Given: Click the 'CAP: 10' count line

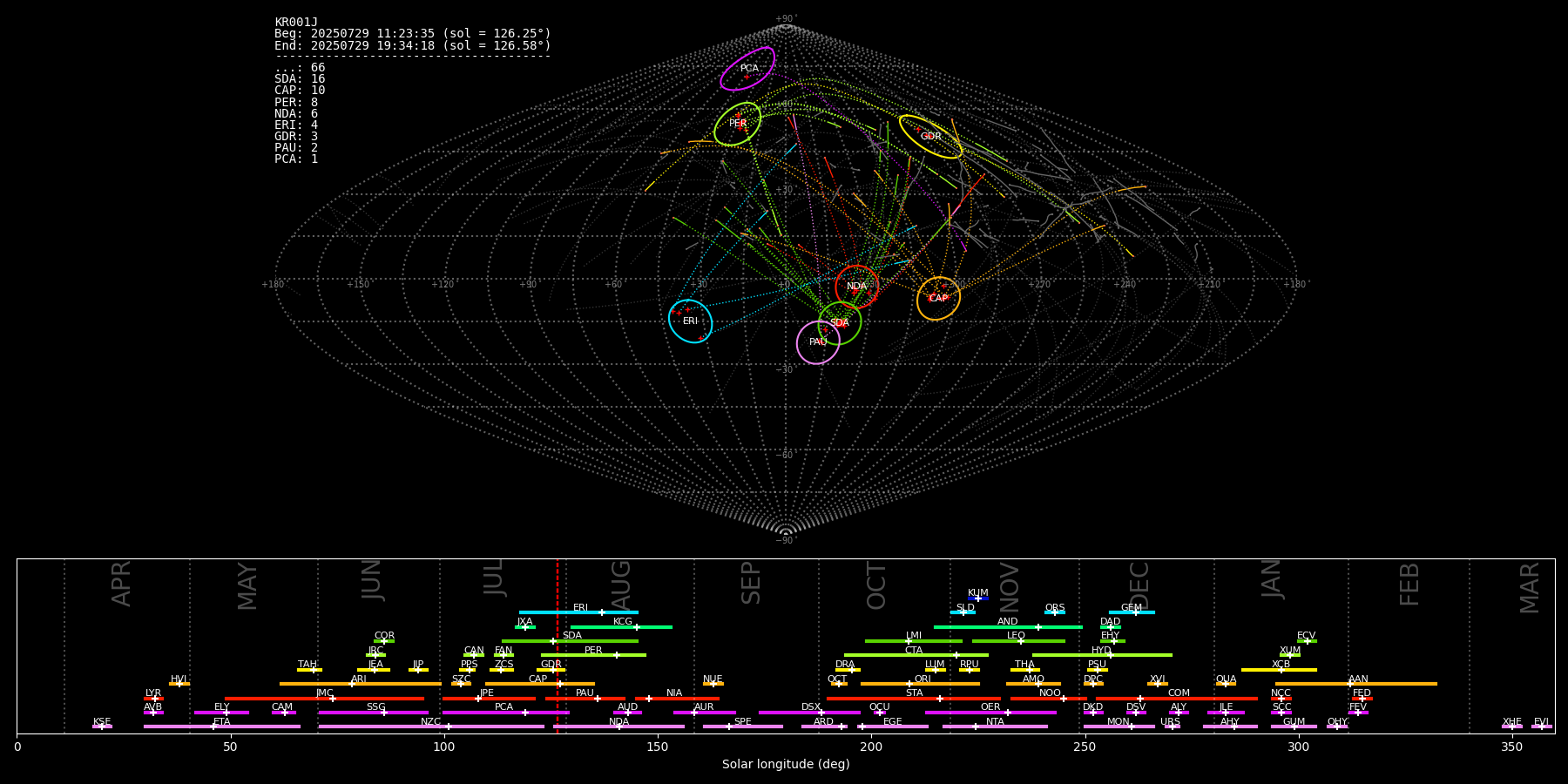Looking at the screenshot, I should pos(300,91).
